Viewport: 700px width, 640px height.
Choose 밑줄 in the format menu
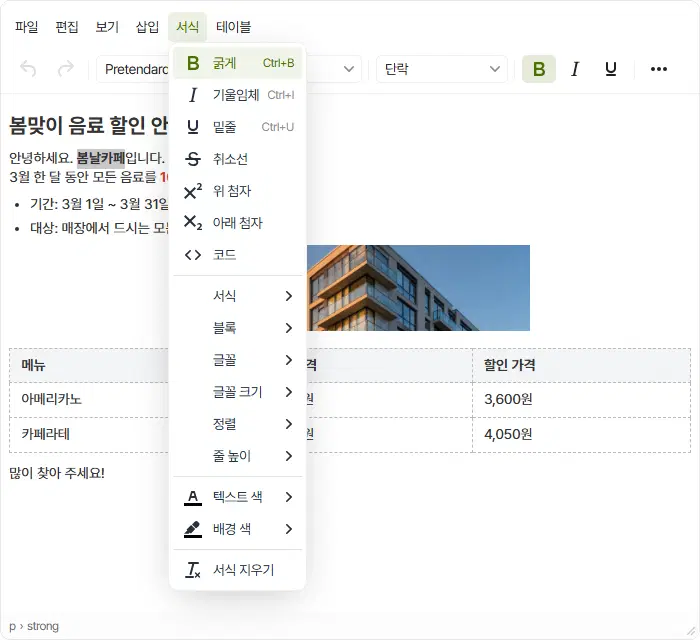238,127
